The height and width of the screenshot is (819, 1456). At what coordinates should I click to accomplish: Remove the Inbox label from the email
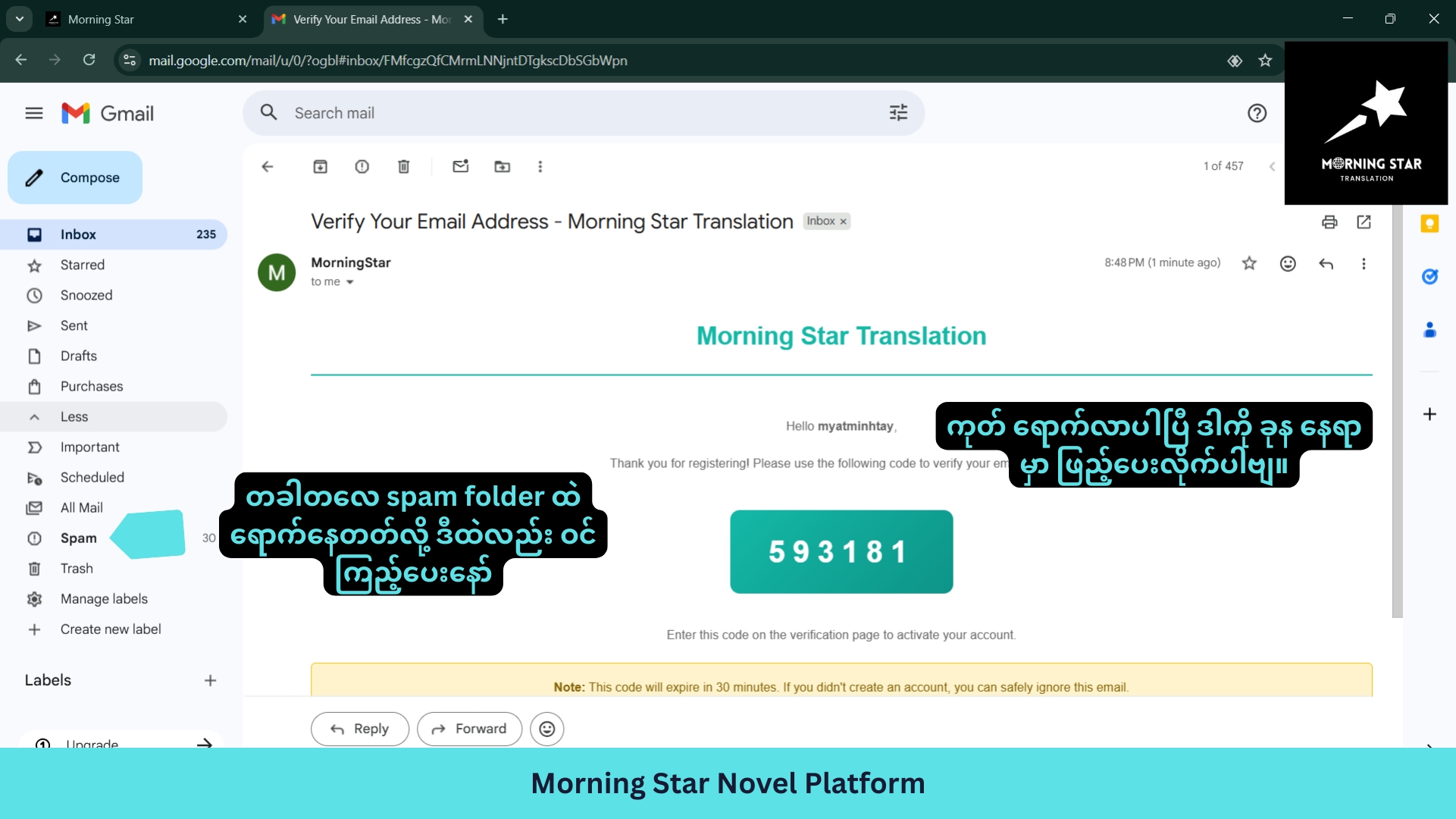pyautogui.click(x=843, y=221)
